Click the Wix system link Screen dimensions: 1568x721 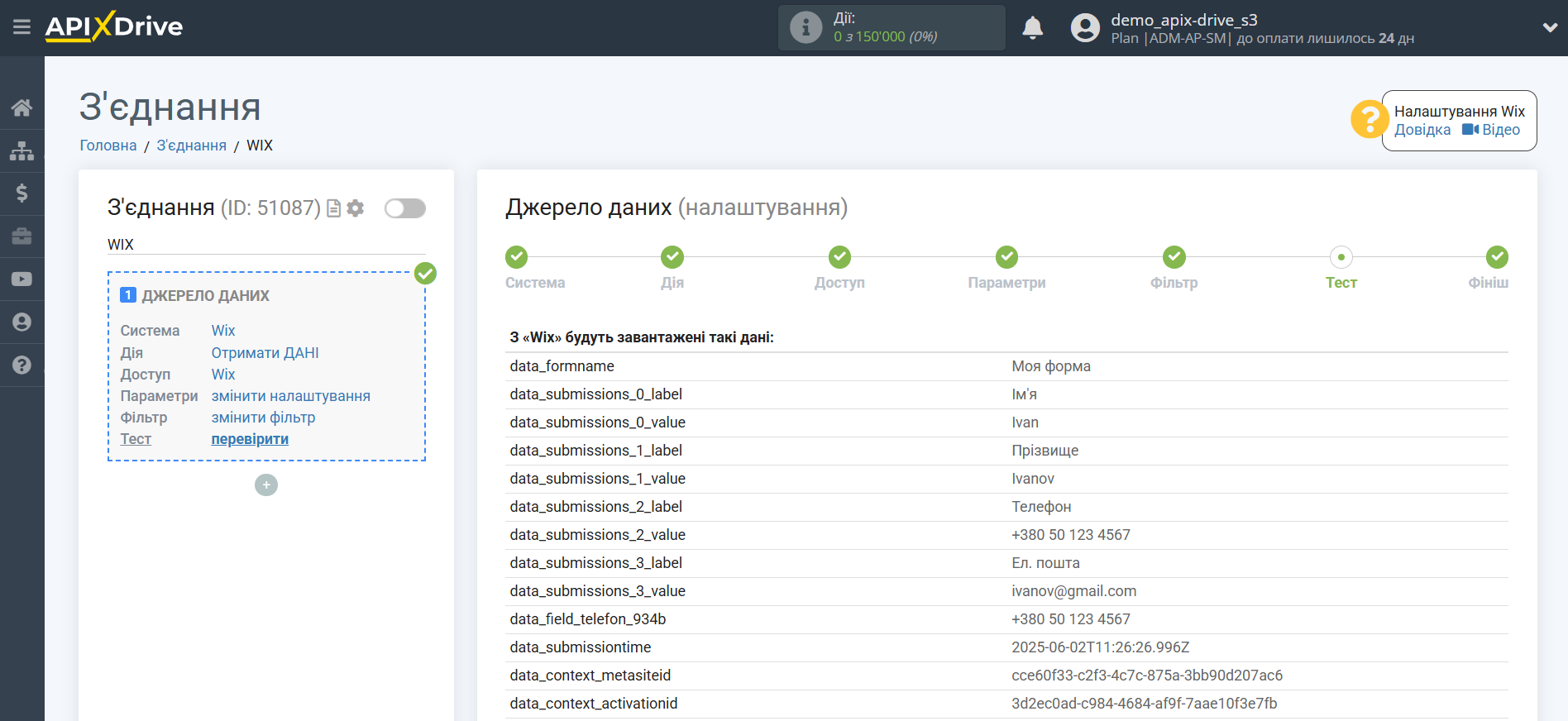point(223,331)
